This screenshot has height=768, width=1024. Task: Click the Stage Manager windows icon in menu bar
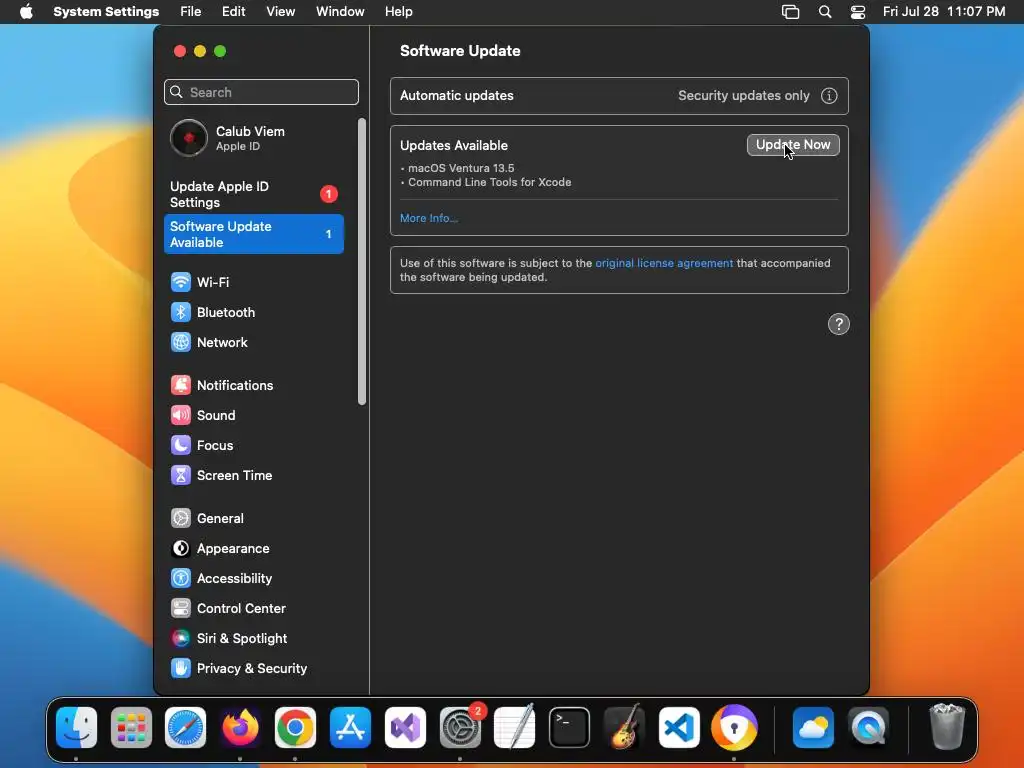point(790,12)
